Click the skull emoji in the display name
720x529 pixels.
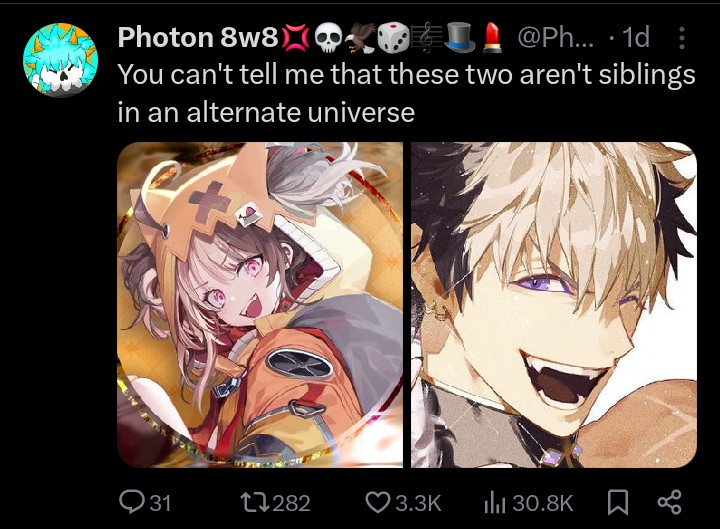329,38
